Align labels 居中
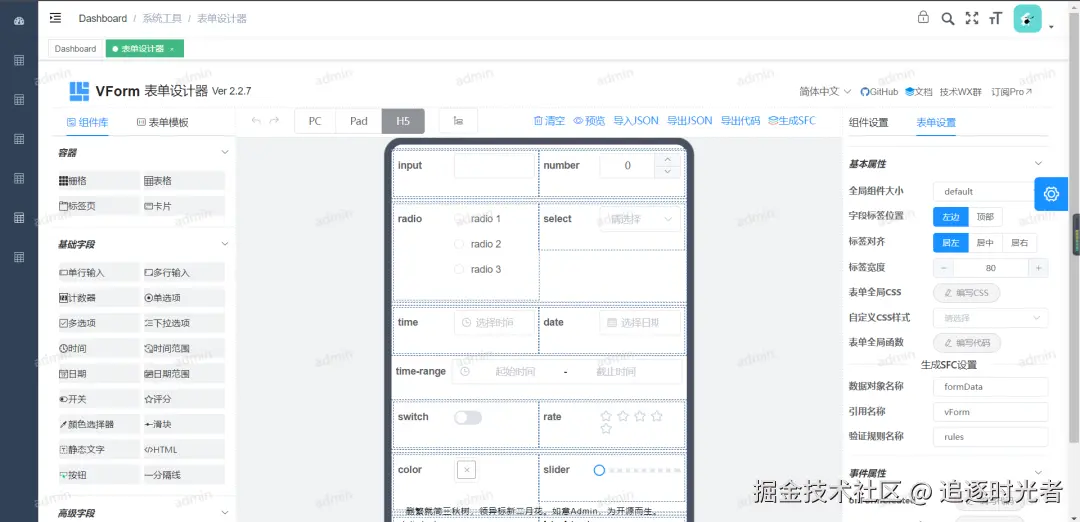The image size is (1080, 522). point(985,242)
